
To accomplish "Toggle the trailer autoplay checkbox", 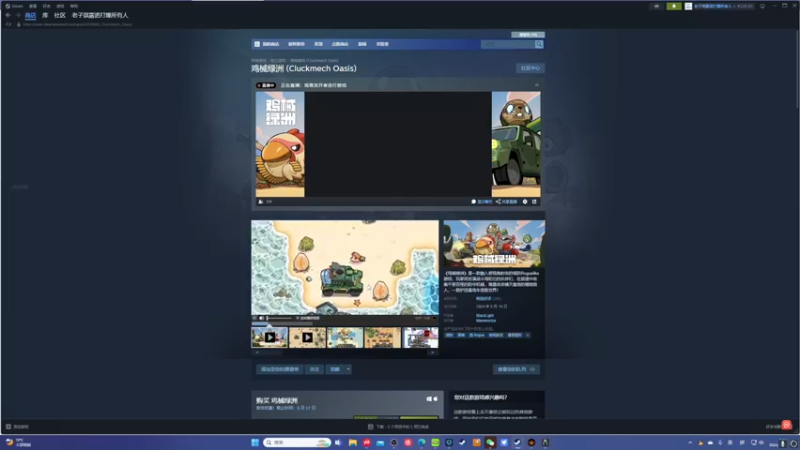I will [x=297, y=318].
